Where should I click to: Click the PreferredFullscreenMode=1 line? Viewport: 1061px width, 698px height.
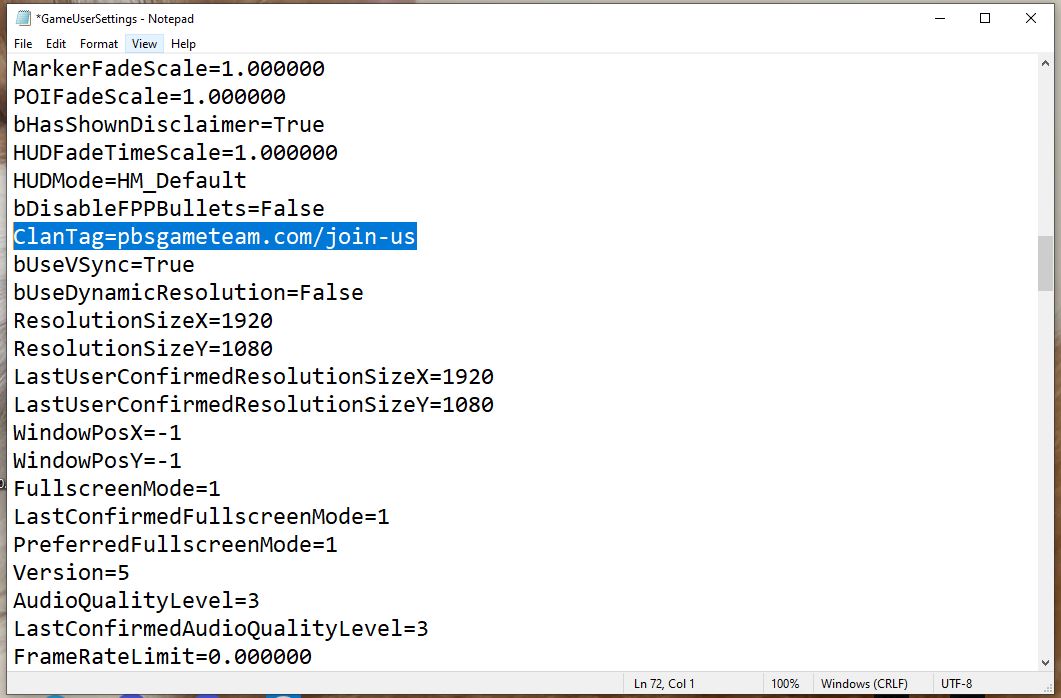[x=175, y=544]
